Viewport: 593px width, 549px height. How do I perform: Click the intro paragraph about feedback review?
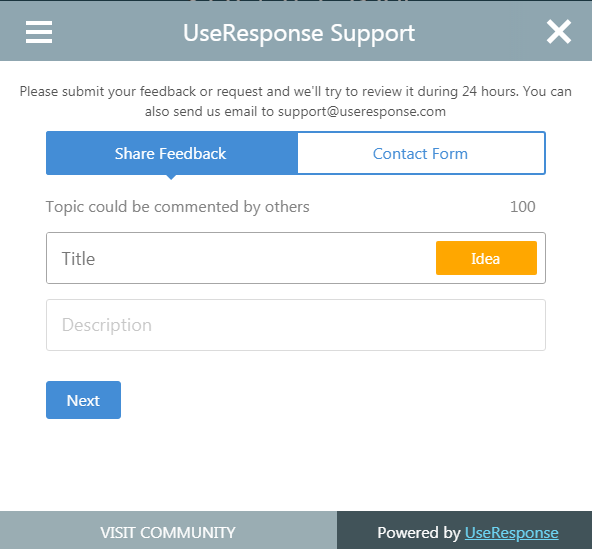pyautogui.click(x=296, y=101)
